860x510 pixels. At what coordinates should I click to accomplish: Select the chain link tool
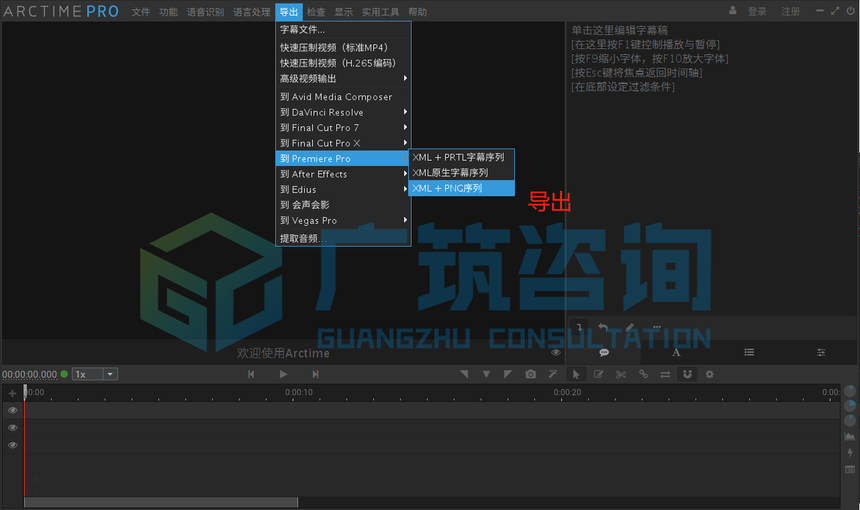click(x=643, y=375)
